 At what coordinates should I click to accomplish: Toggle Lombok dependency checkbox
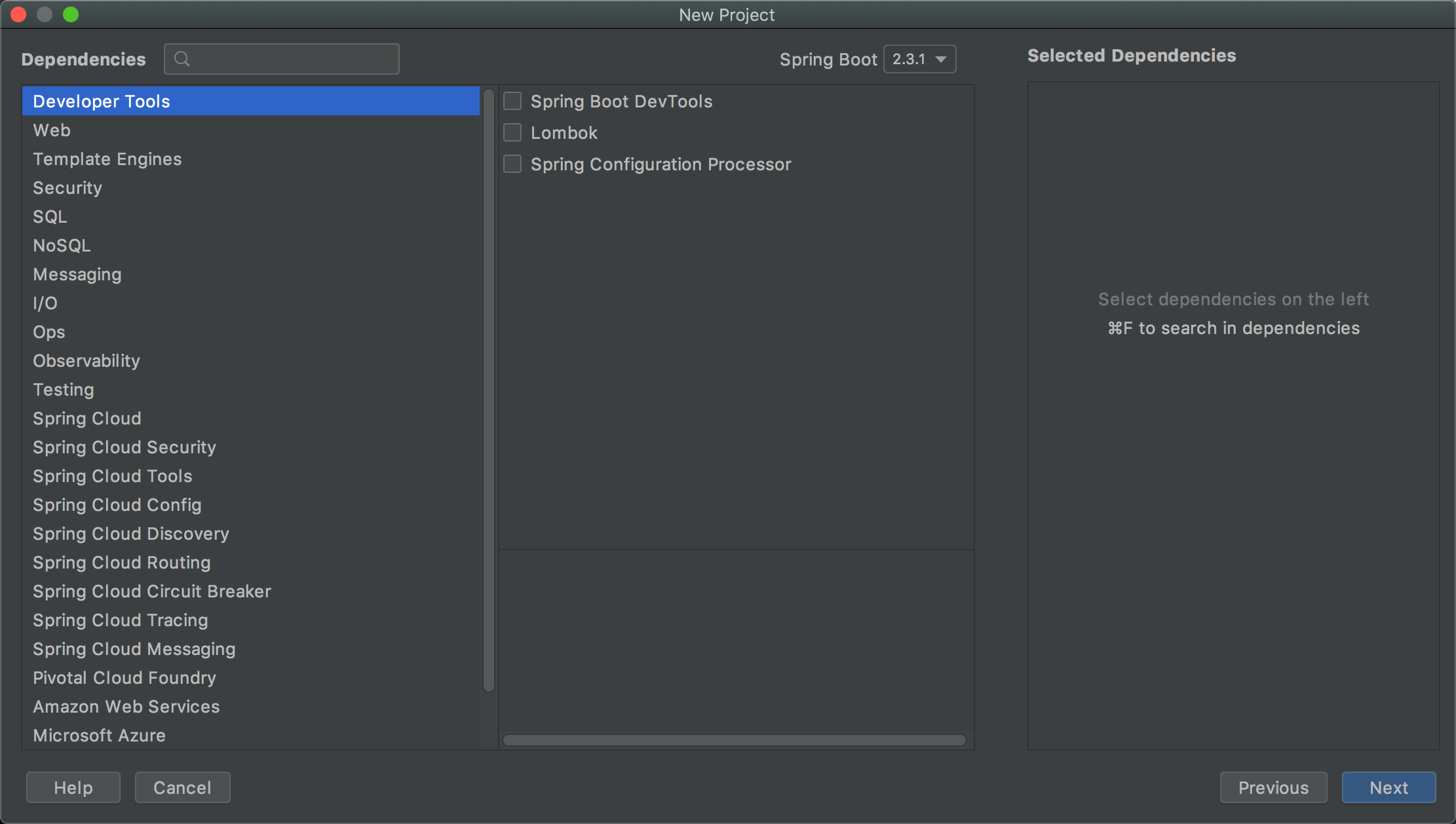514,132
